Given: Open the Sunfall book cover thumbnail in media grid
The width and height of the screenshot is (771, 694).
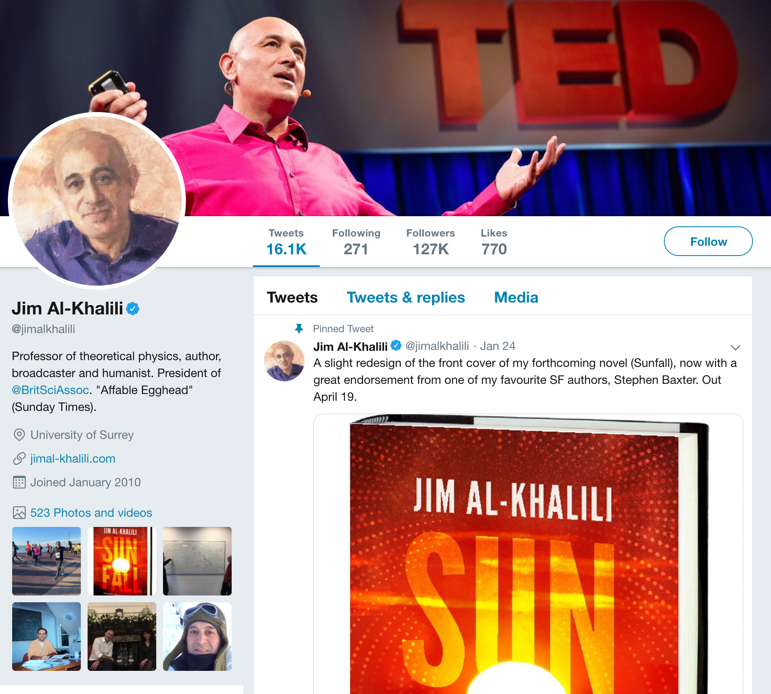Looking at the screenshot, I should pyautogui.click(x=122, y=561).
